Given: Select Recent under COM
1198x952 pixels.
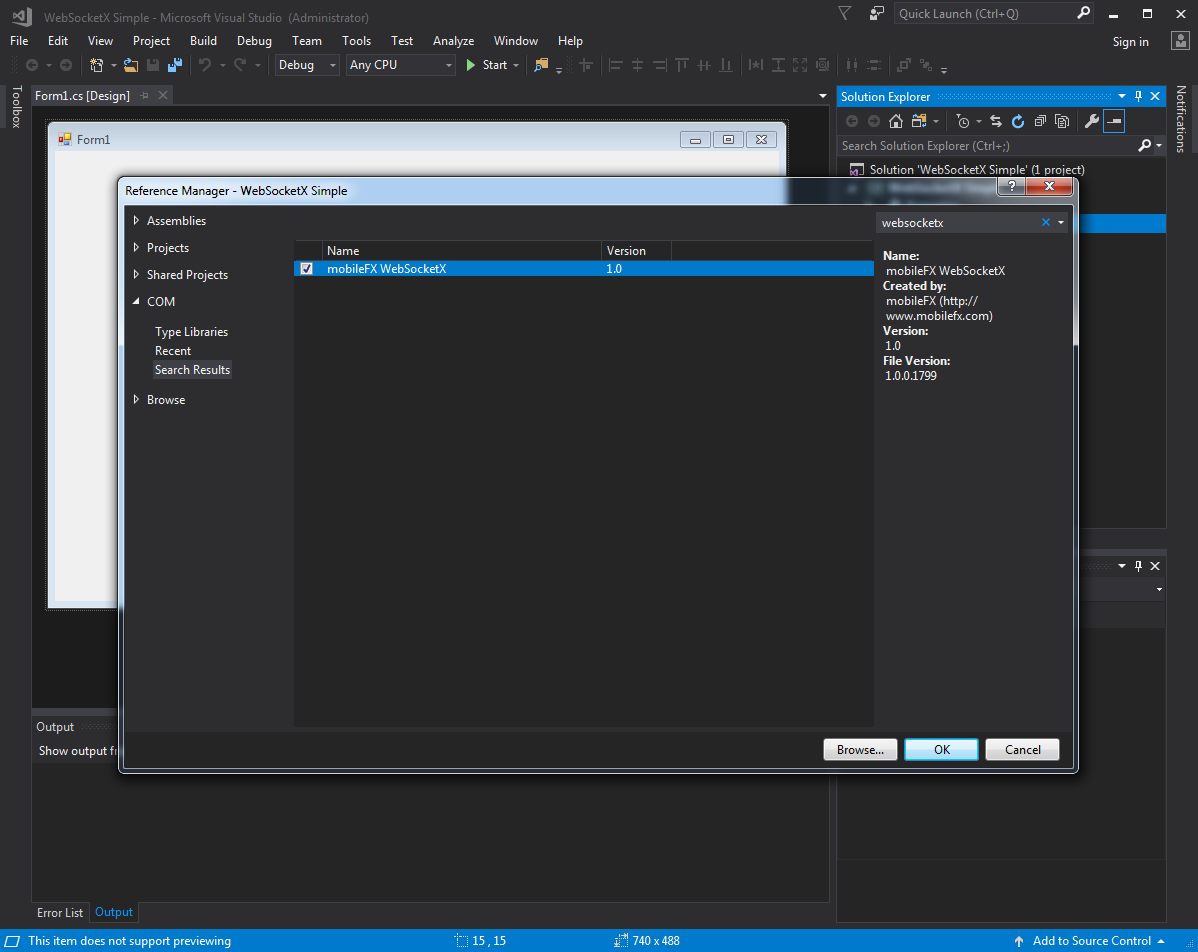Looking at the screenshot, I should pos(173,351).
